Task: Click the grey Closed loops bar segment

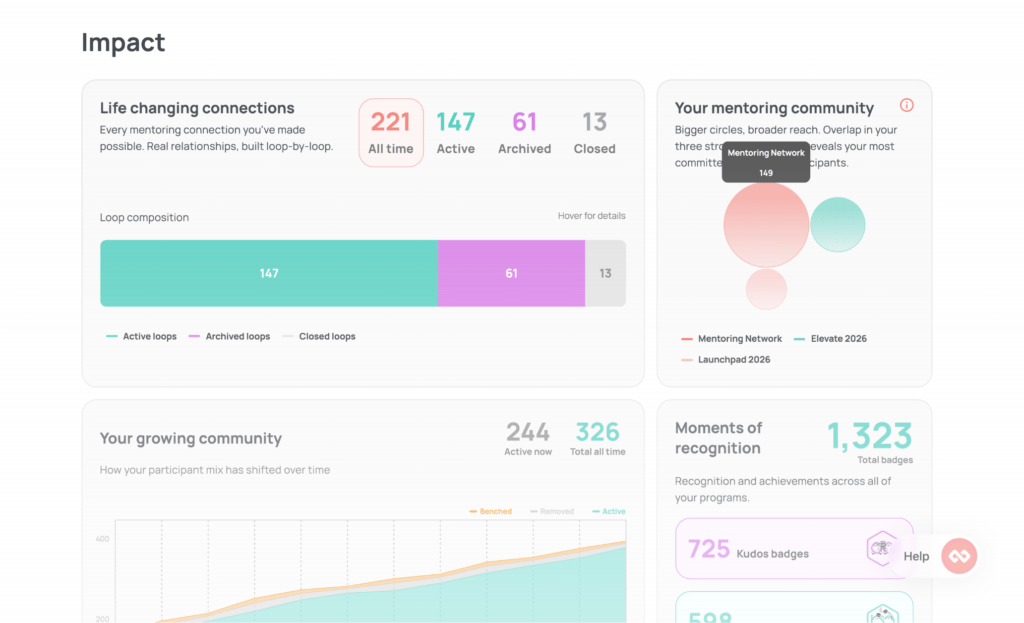Action: 605,273
